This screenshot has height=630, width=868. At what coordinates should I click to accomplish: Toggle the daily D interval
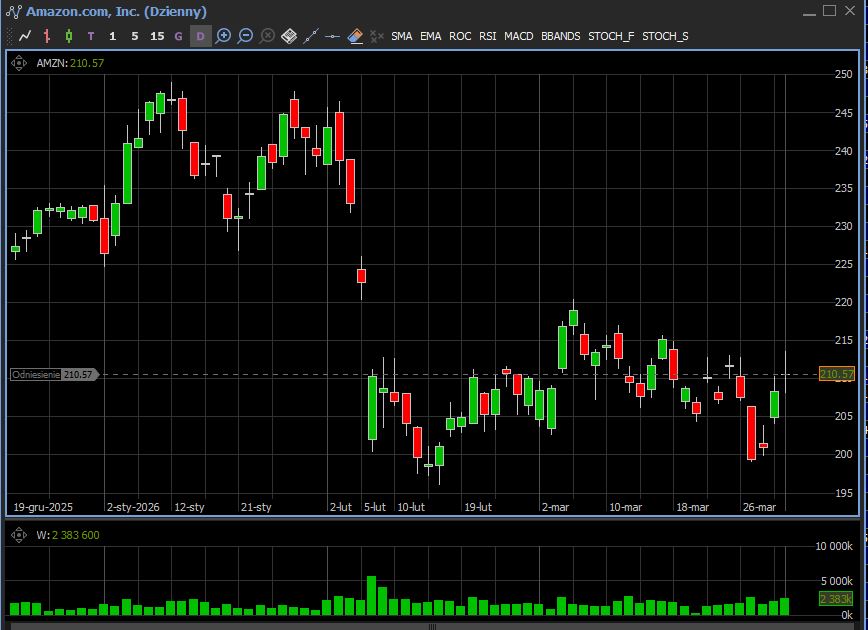(200, 36)
